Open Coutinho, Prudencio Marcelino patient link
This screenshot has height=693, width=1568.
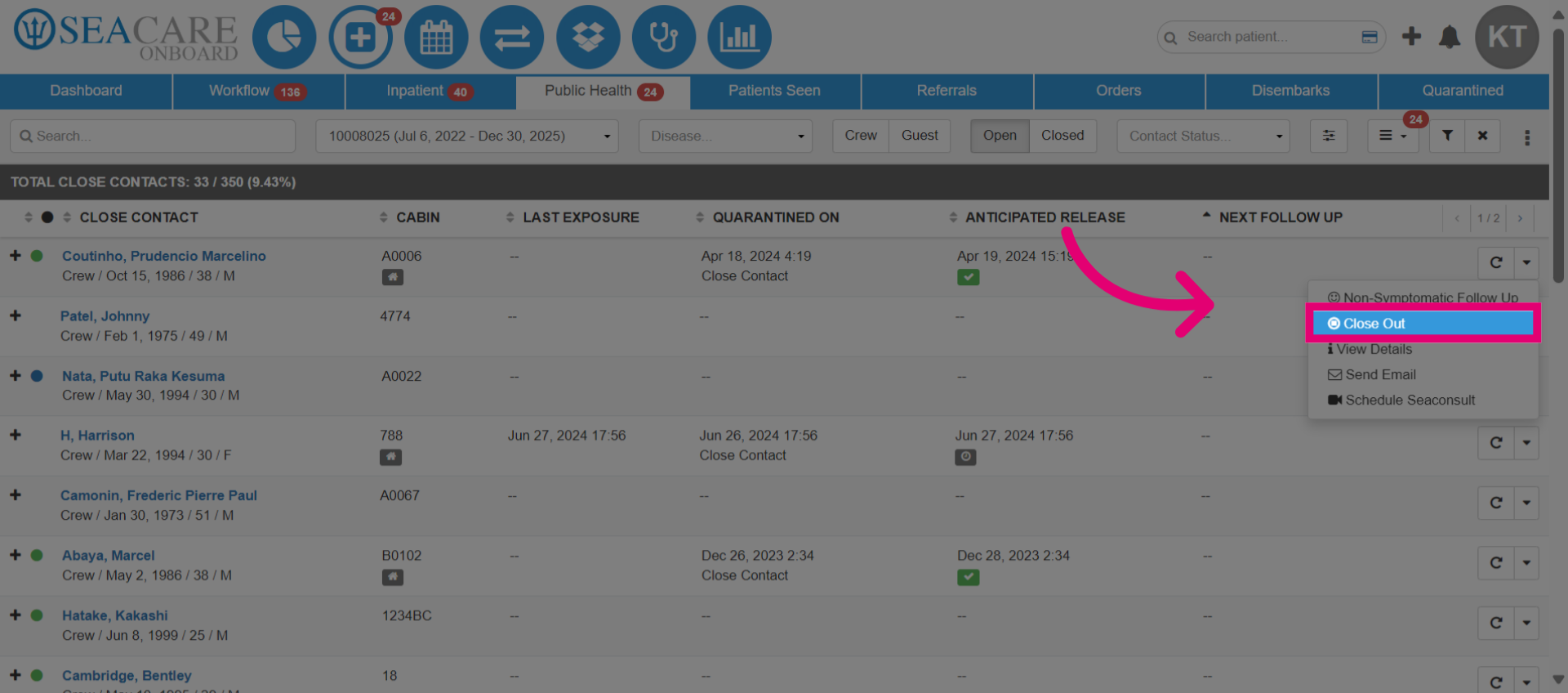pos(164,256)
